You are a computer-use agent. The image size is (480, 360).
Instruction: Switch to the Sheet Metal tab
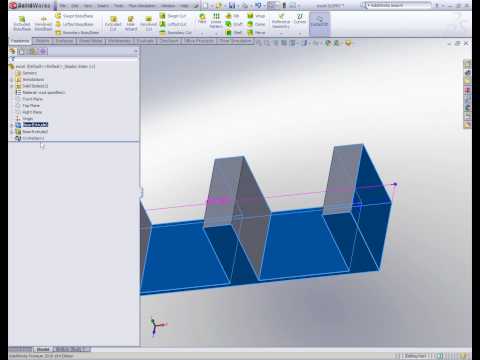click(x=90, y=41)
